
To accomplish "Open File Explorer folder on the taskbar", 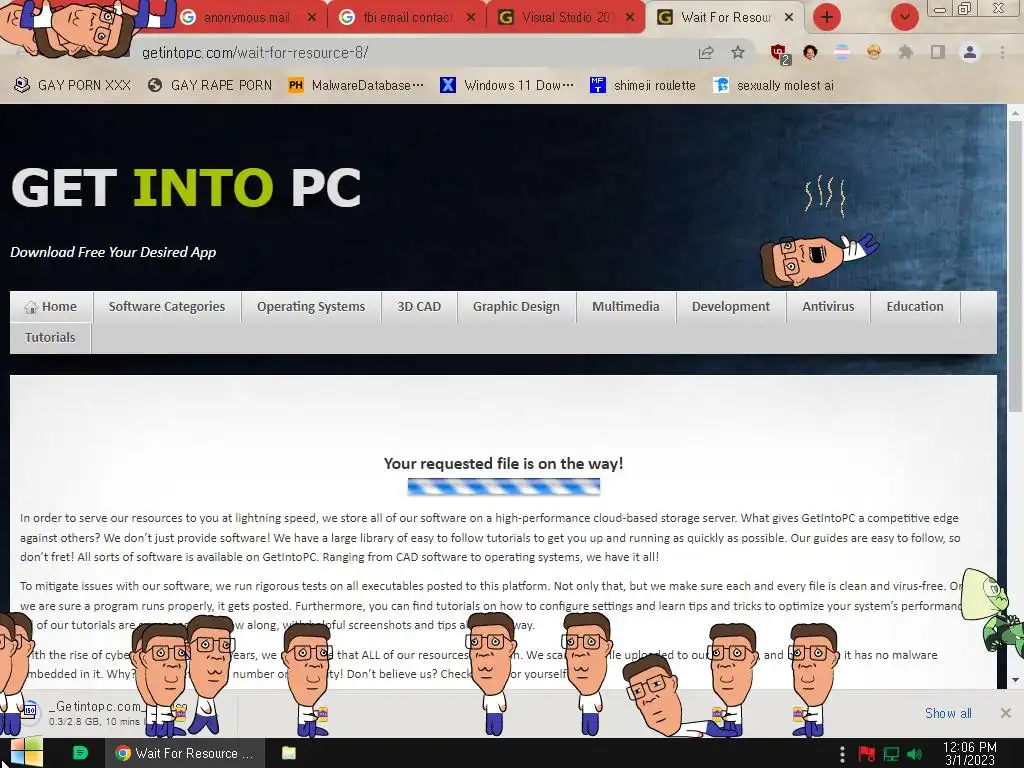I will 289,753.
